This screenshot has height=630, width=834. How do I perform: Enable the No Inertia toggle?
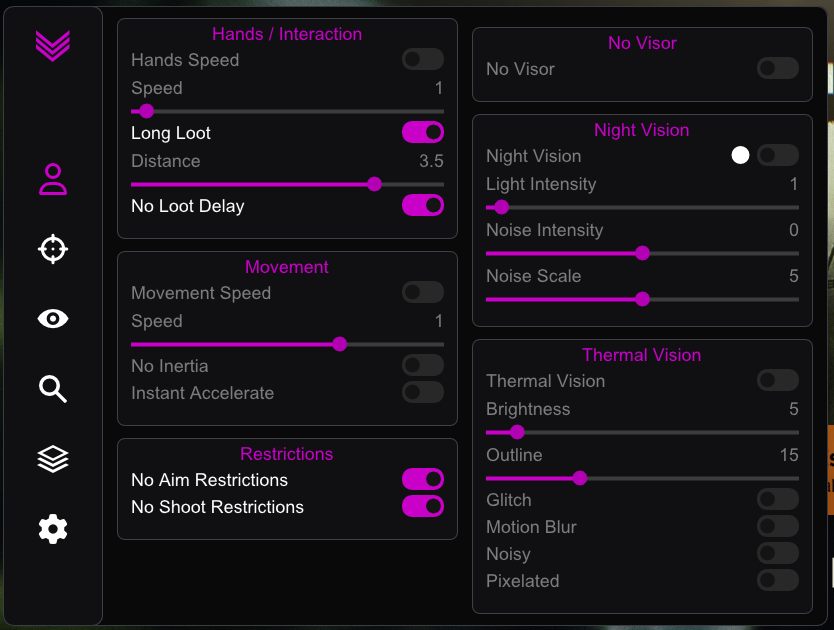423,366
